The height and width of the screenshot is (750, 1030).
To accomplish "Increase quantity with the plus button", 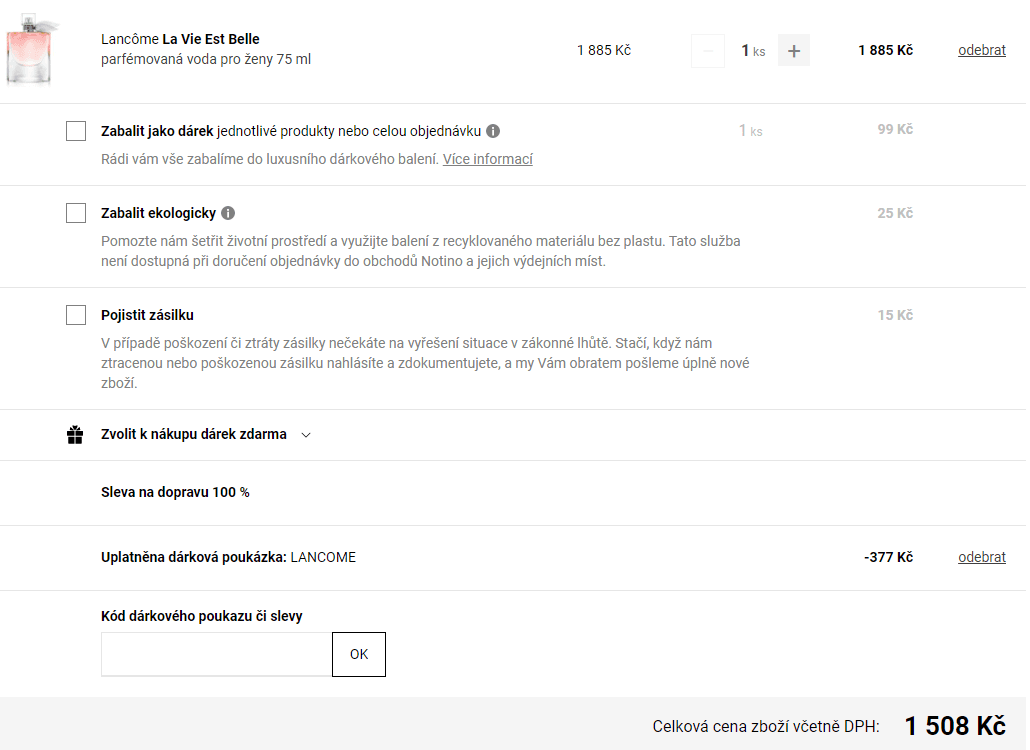I will point(794,51).
